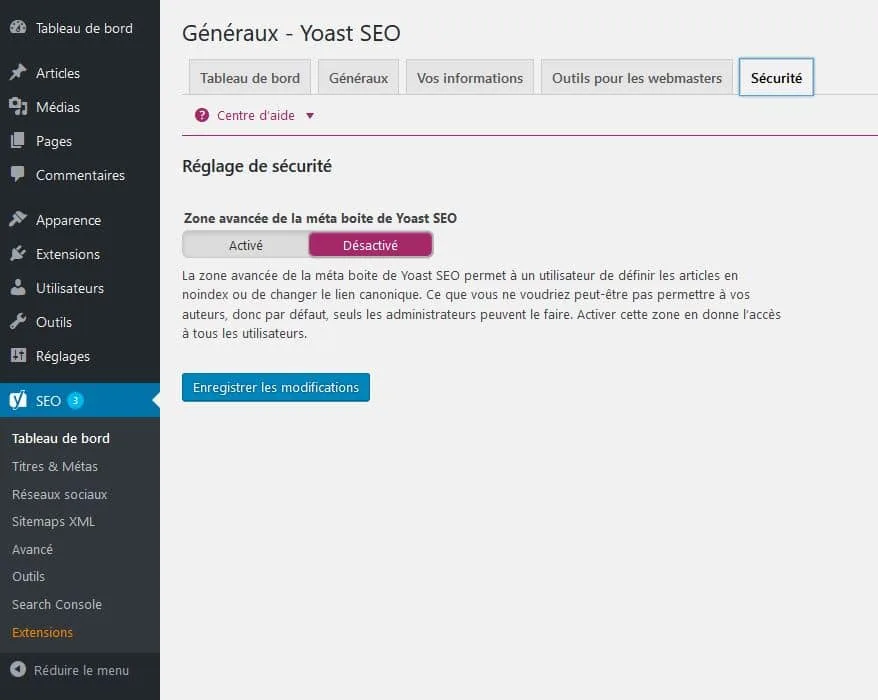The height and width of the screenshot is (700, 878).
Task: Click the Tableau de bord gauge icon
Action: 18,27
